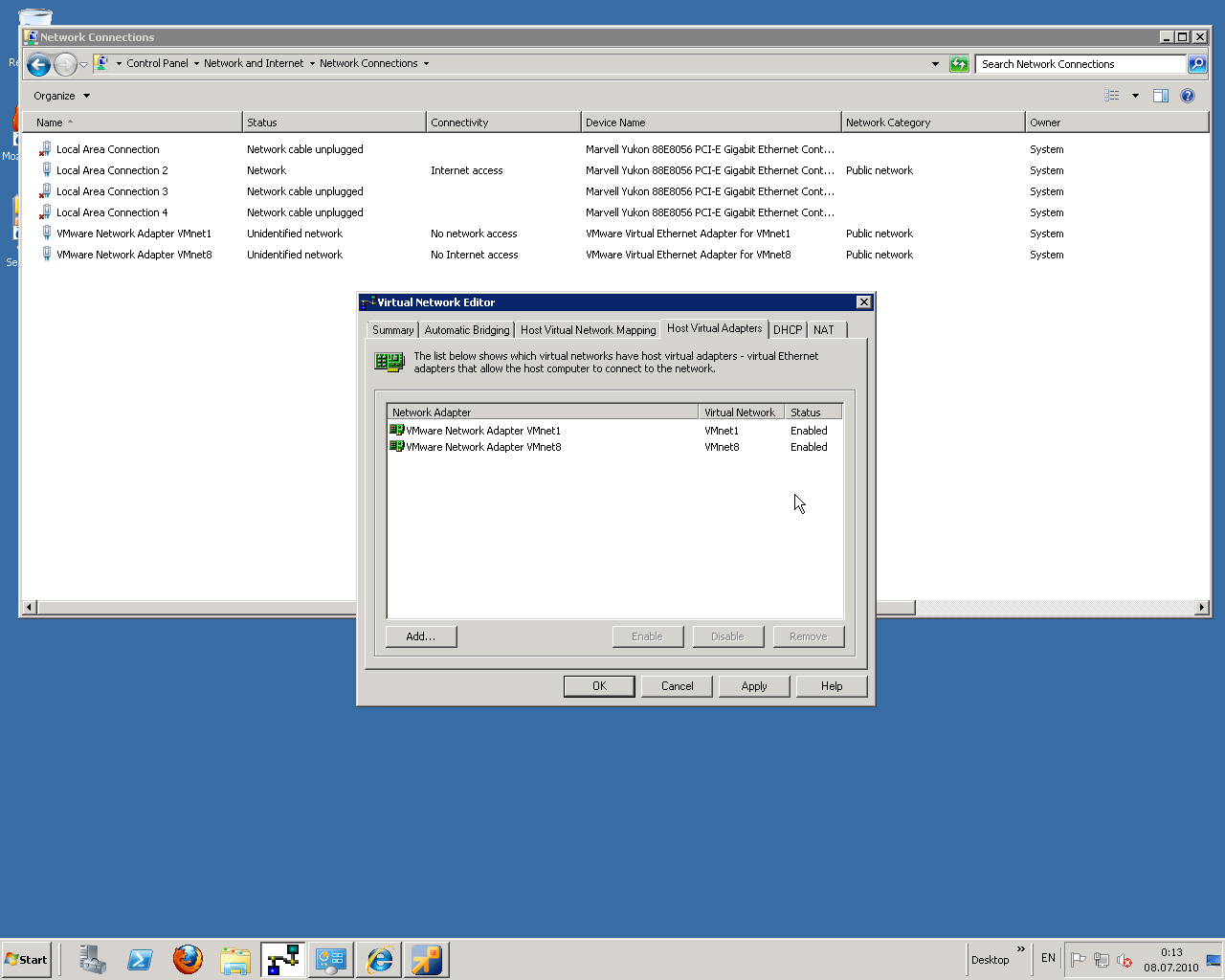This screenshot has width=1225, height=980.
Task: Apply the virtual network changes
Action: (754, 686)
